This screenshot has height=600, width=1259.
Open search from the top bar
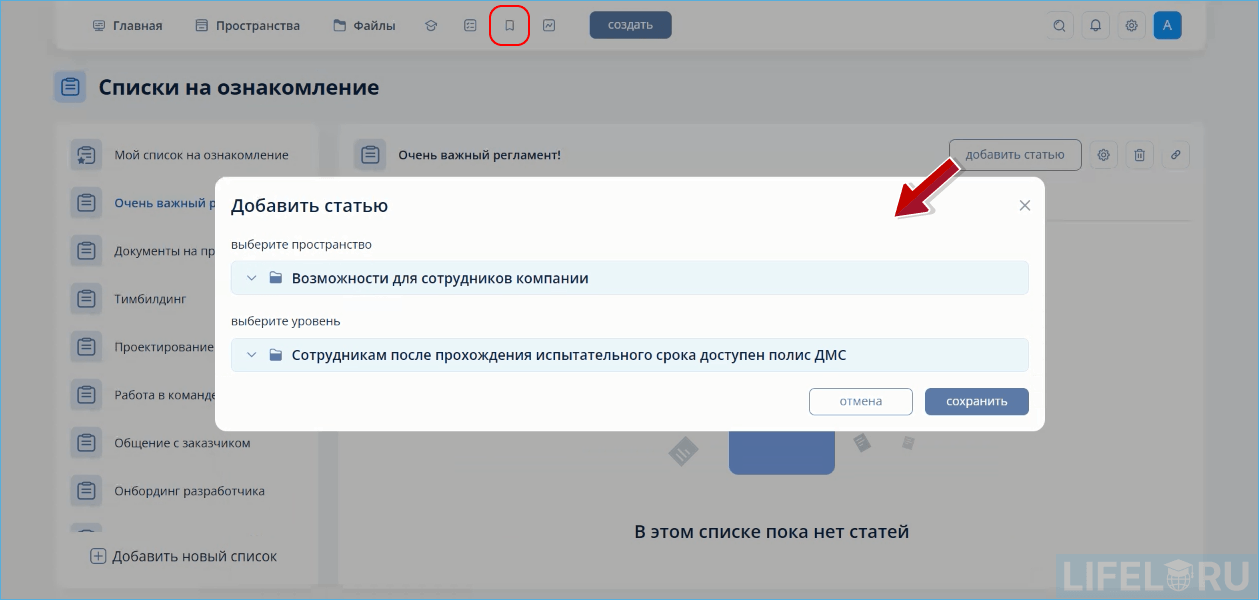point(1059,25)
